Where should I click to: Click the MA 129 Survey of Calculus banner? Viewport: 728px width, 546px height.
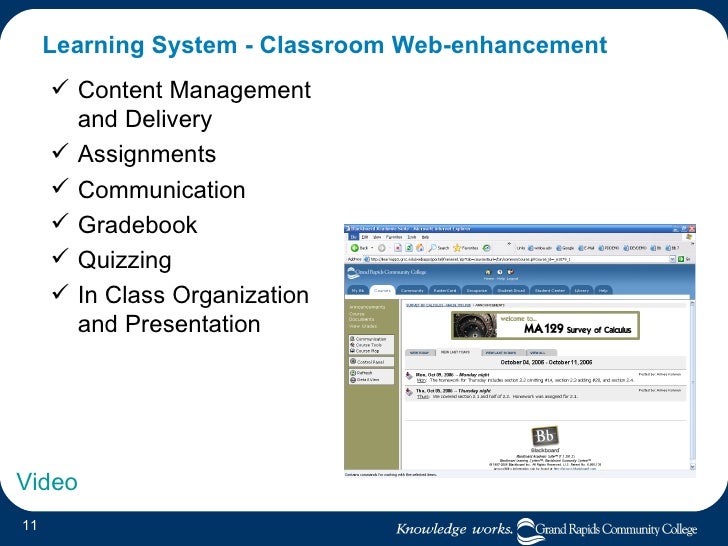tap(545, 325)
